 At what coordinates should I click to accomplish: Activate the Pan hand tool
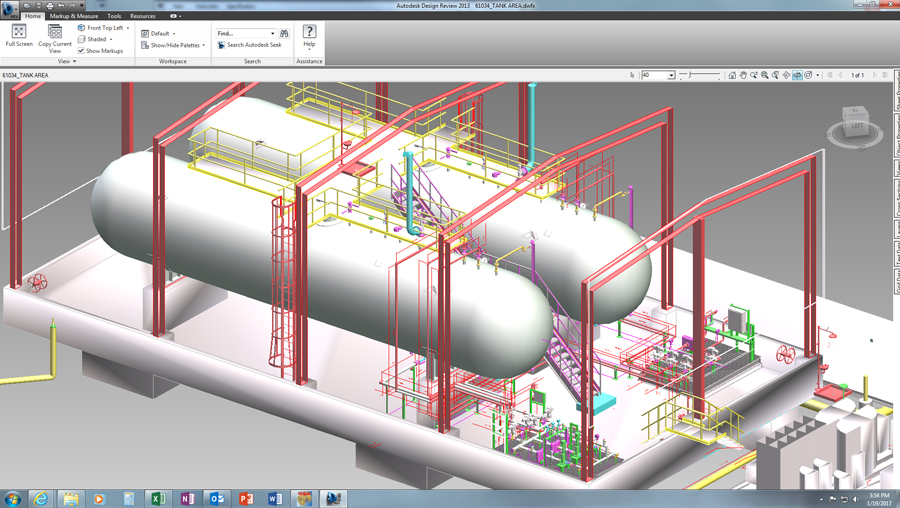point(743,75)
